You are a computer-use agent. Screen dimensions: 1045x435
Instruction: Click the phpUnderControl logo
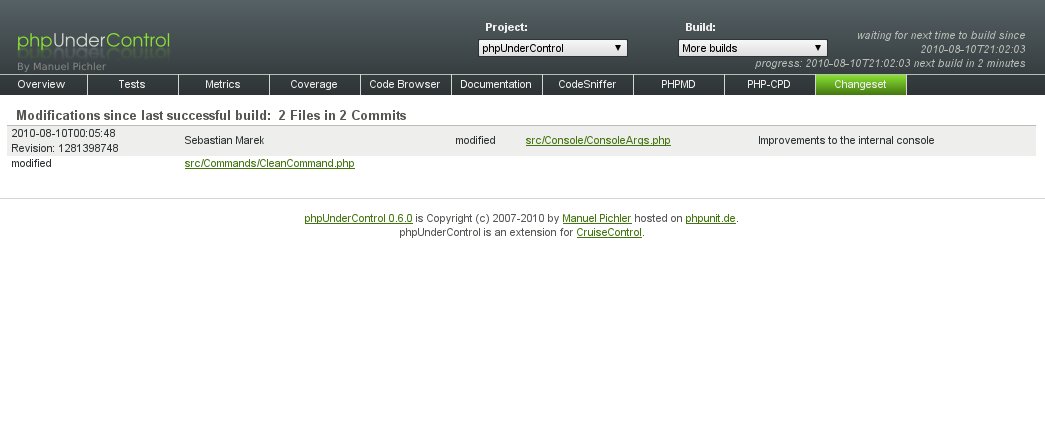[93, 42]
